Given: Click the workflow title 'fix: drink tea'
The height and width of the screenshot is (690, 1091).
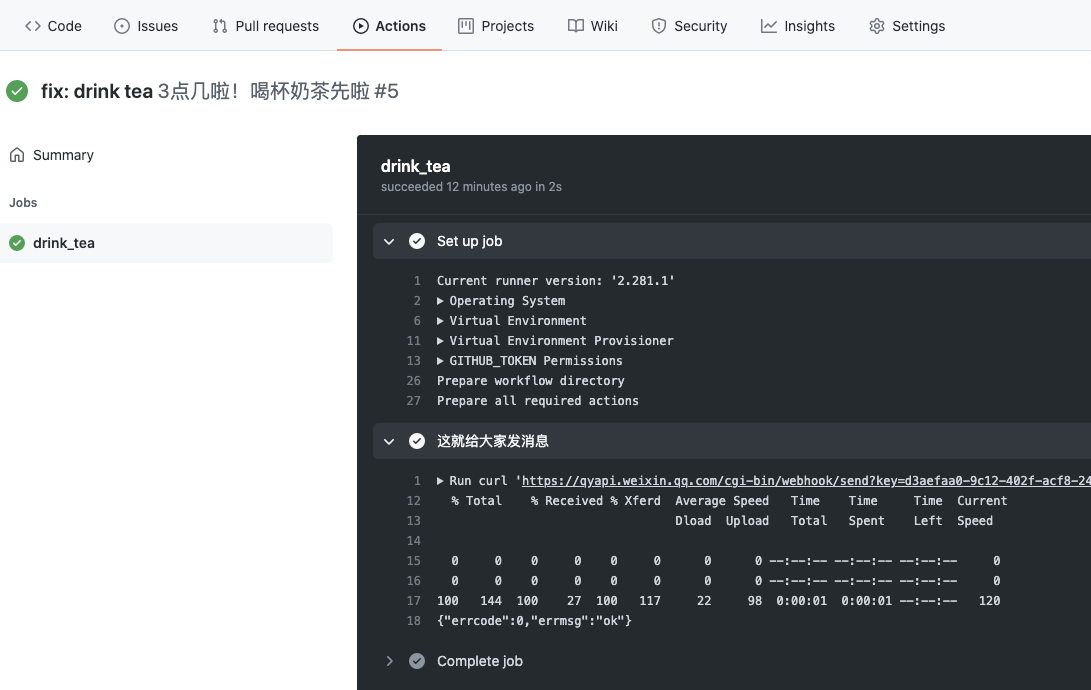Looking at the screenshot, I should coord(97,91).
